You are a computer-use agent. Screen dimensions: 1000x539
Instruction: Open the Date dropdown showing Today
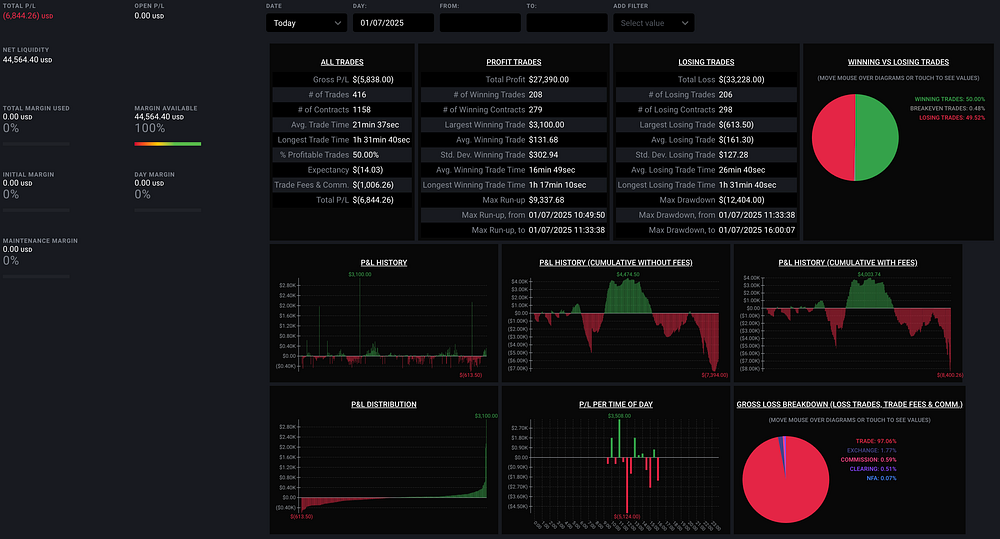[306, 23]
